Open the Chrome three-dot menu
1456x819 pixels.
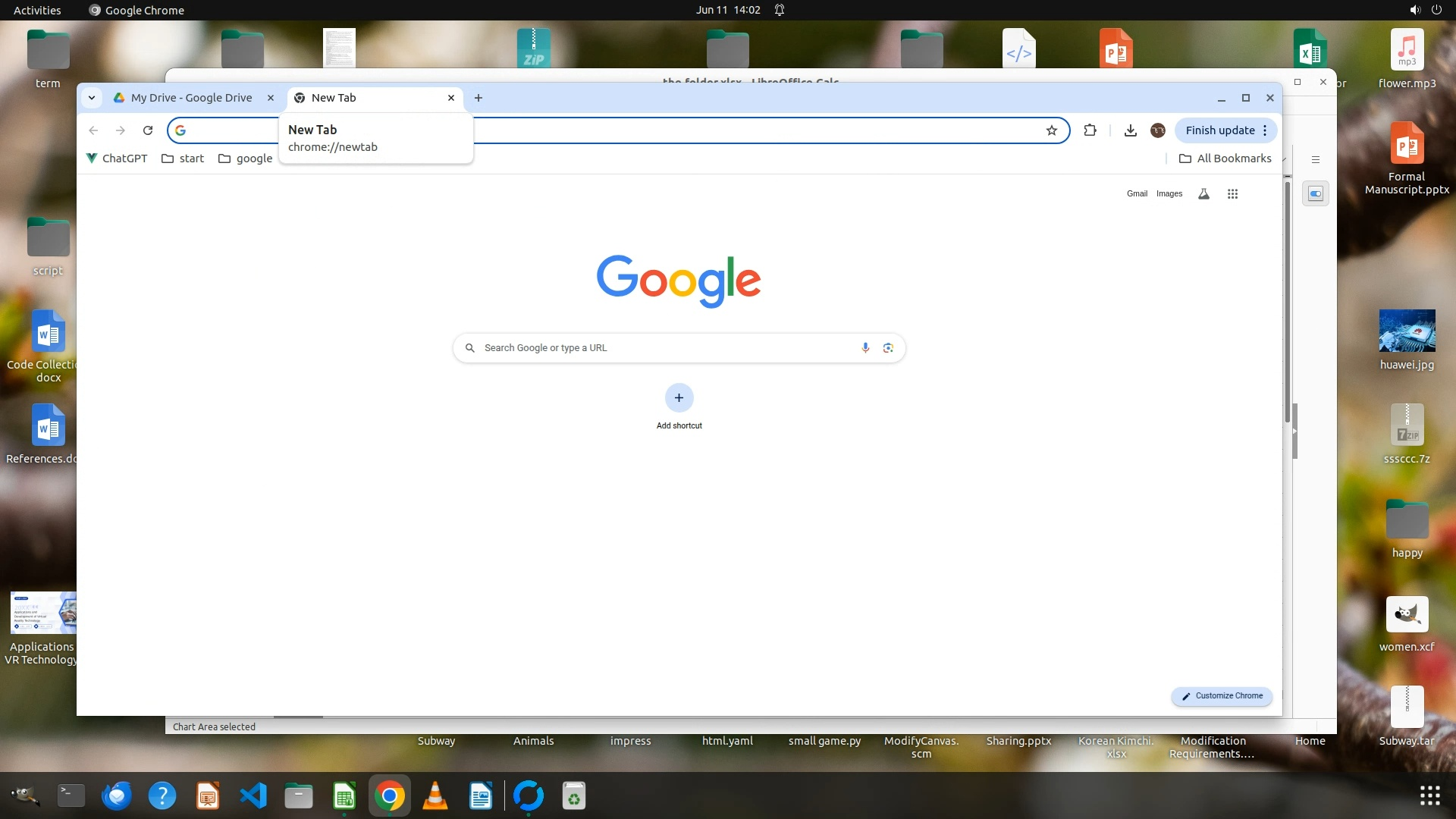point(1265,130)
